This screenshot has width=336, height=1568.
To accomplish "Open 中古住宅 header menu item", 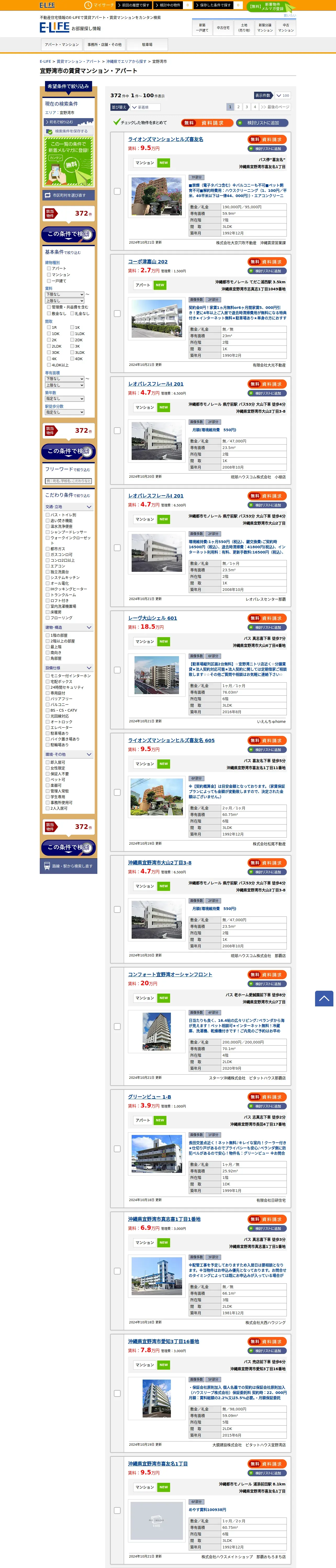I will click(223, 28).
